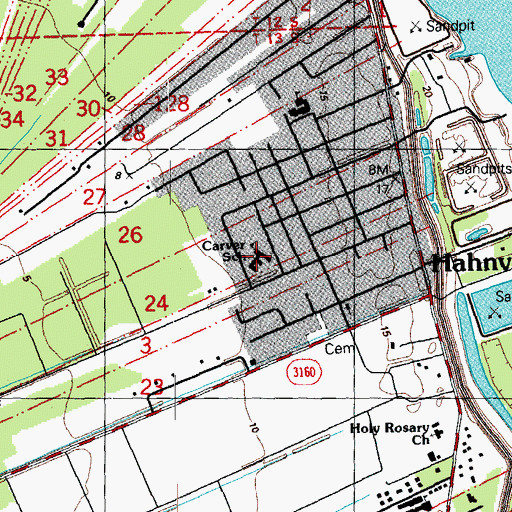Click the "Cem" cemetery label
The width and height of the screenshot is (512, 512).
point(338,349)
